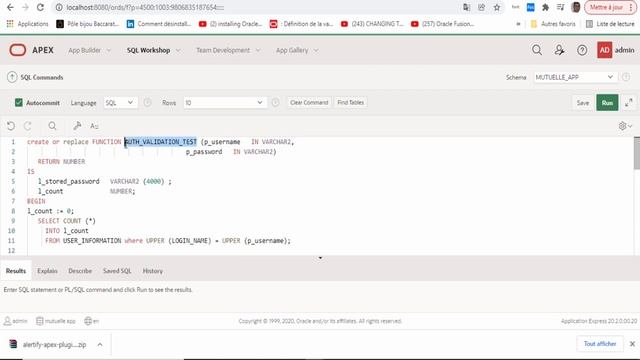
Task: Click the browser back arrow
Action: (10, 7)
